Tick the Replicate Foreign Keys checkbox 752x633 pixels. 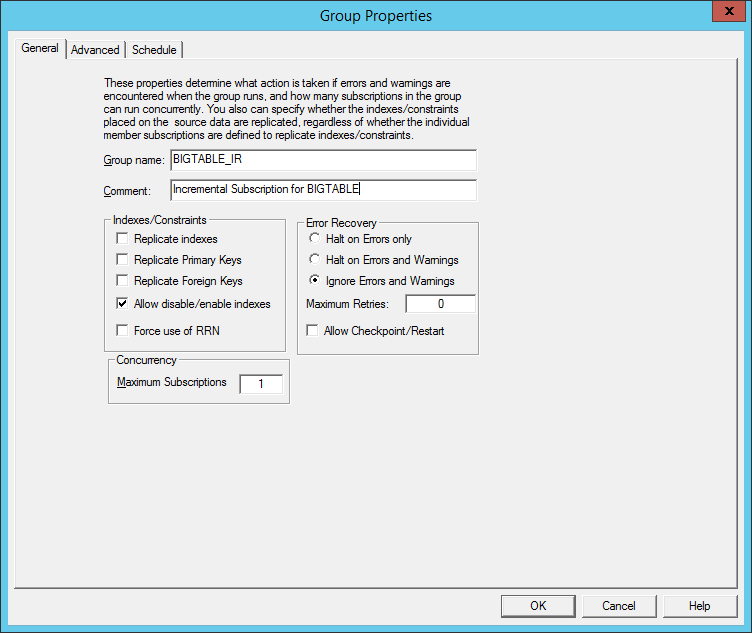coord(122,281)
